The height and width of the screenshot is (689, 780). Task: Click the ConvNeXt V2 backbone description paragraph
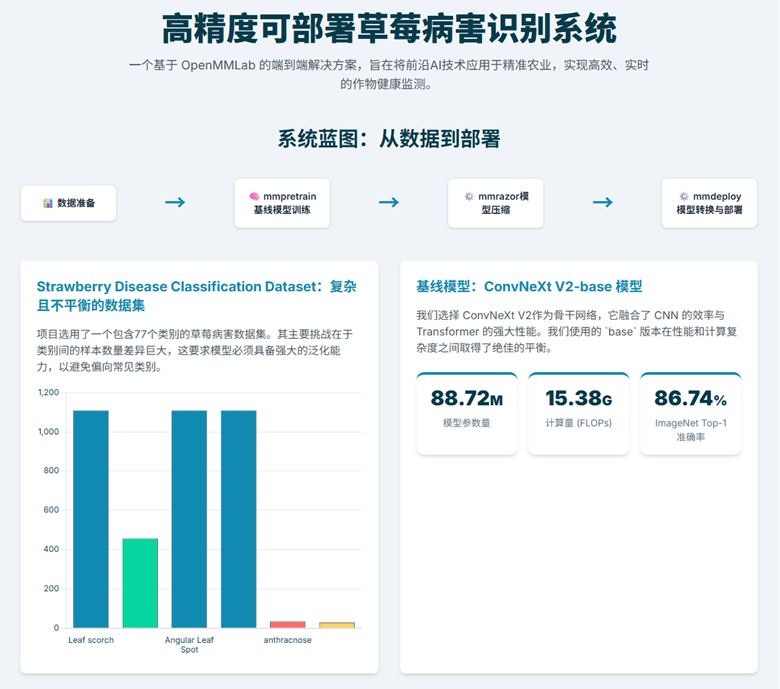[x=577, y=331]
